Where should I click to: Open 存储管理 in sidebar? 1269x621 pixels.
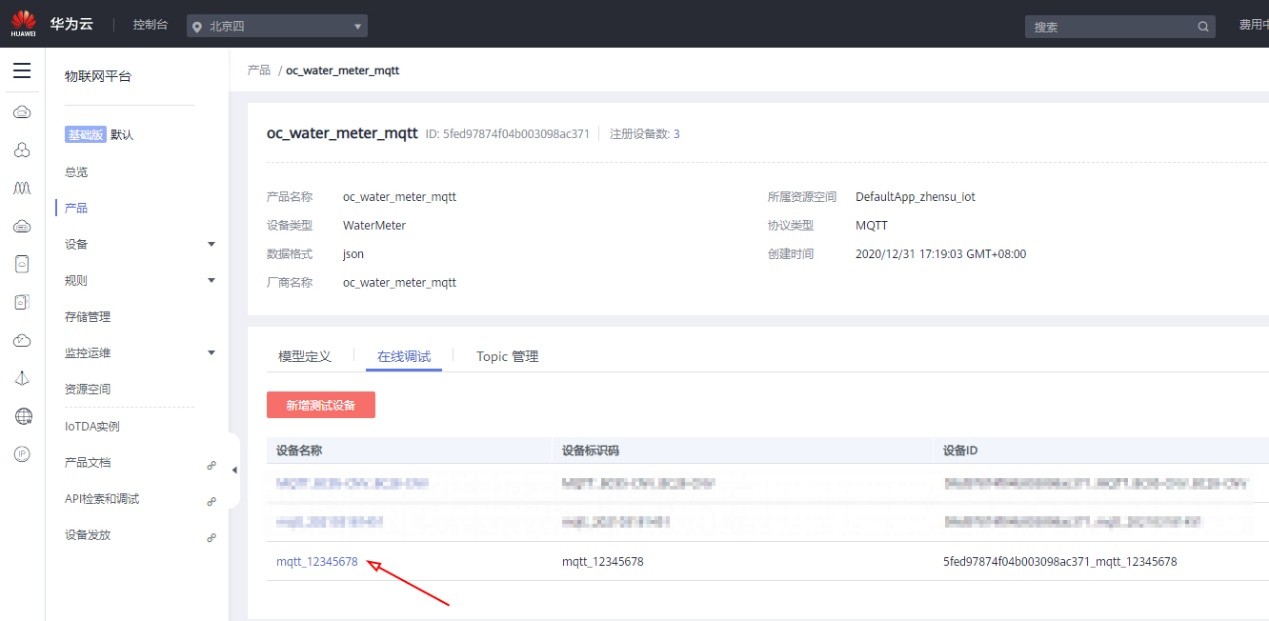point(88,317)
